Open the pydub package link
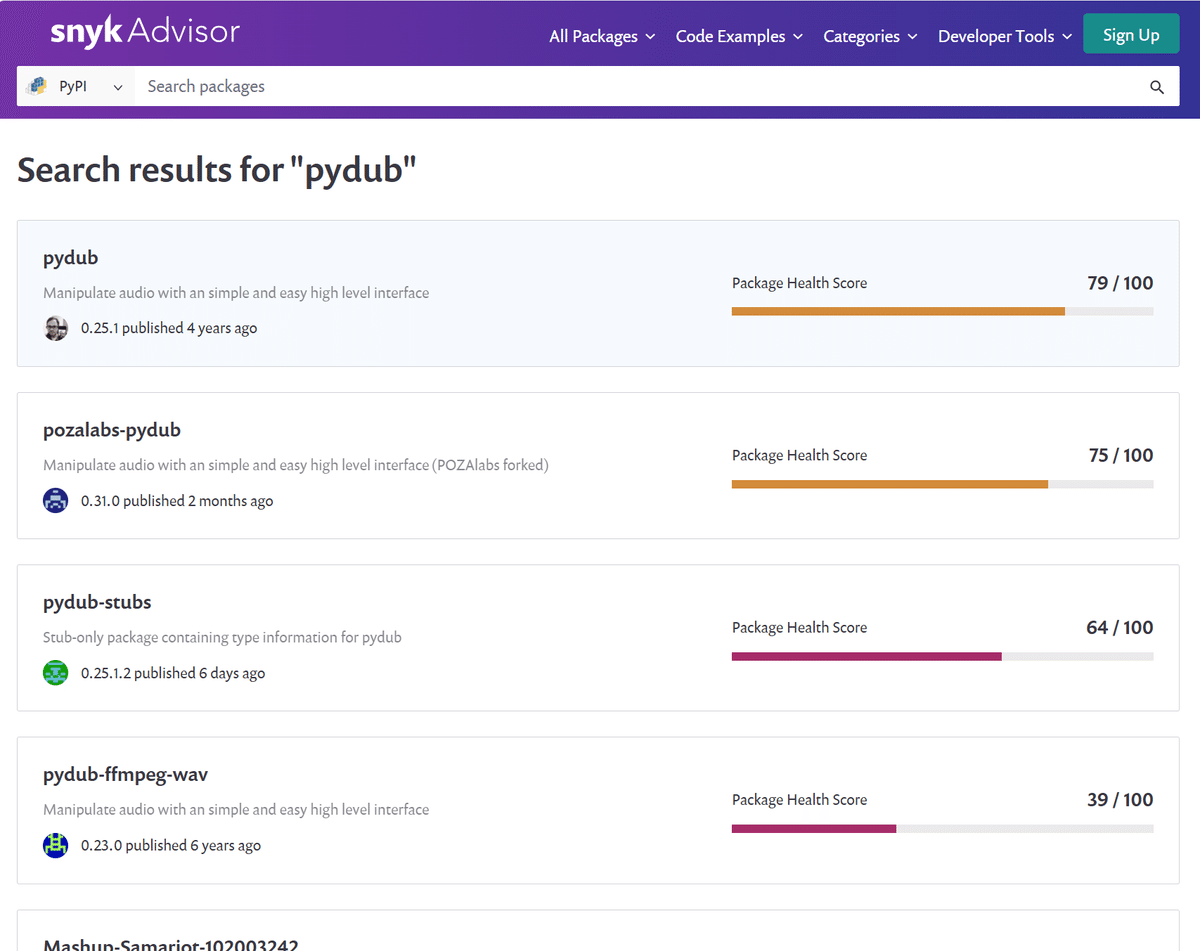 tap(71, 258)
